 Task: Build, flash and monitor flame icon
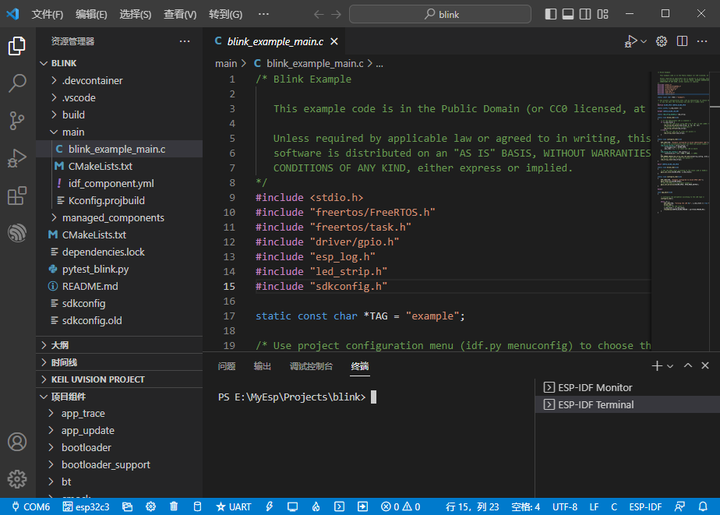tap(316, 507)
